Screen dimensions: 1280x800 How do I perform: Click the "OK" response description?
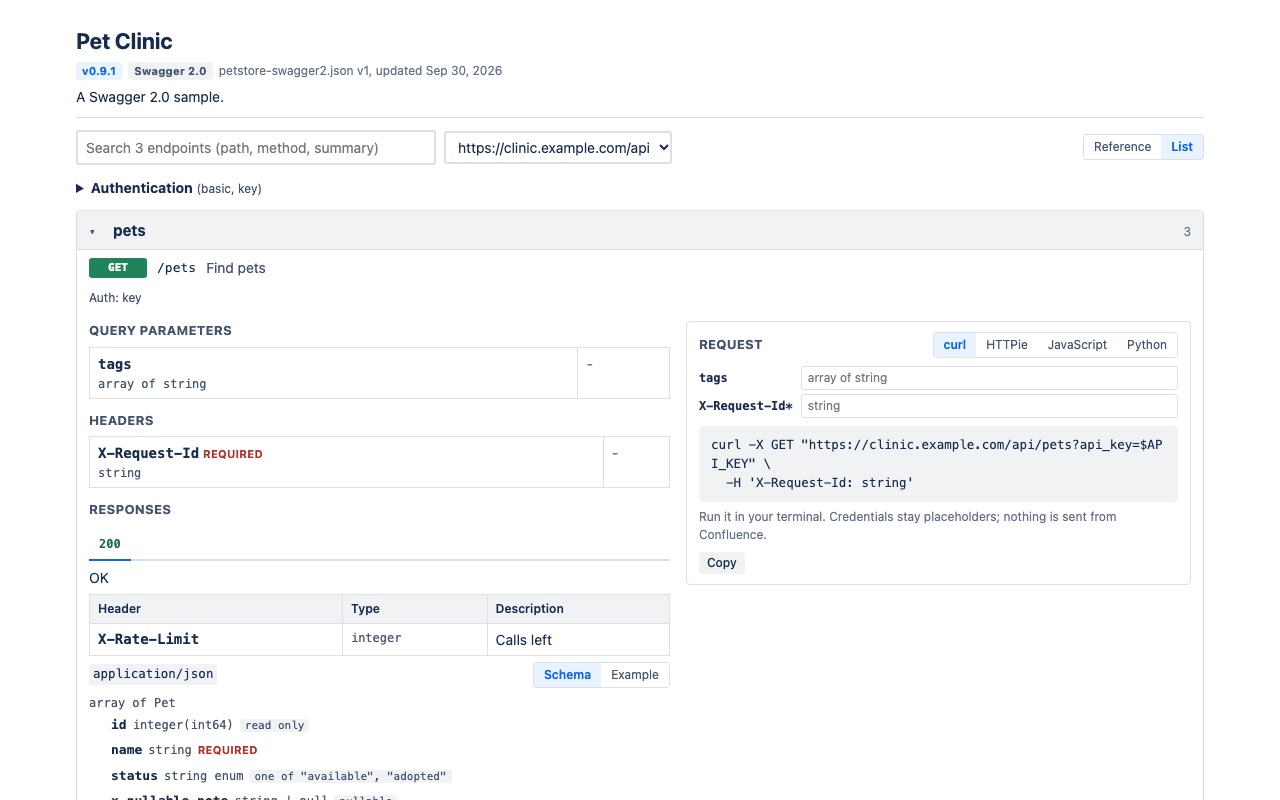[x=99, y=578]
